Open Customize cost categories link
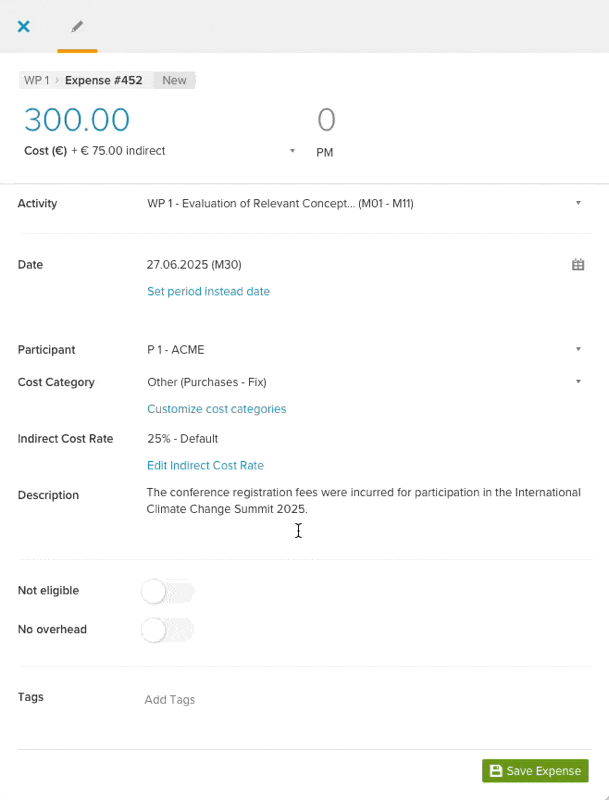 [216, 409]
